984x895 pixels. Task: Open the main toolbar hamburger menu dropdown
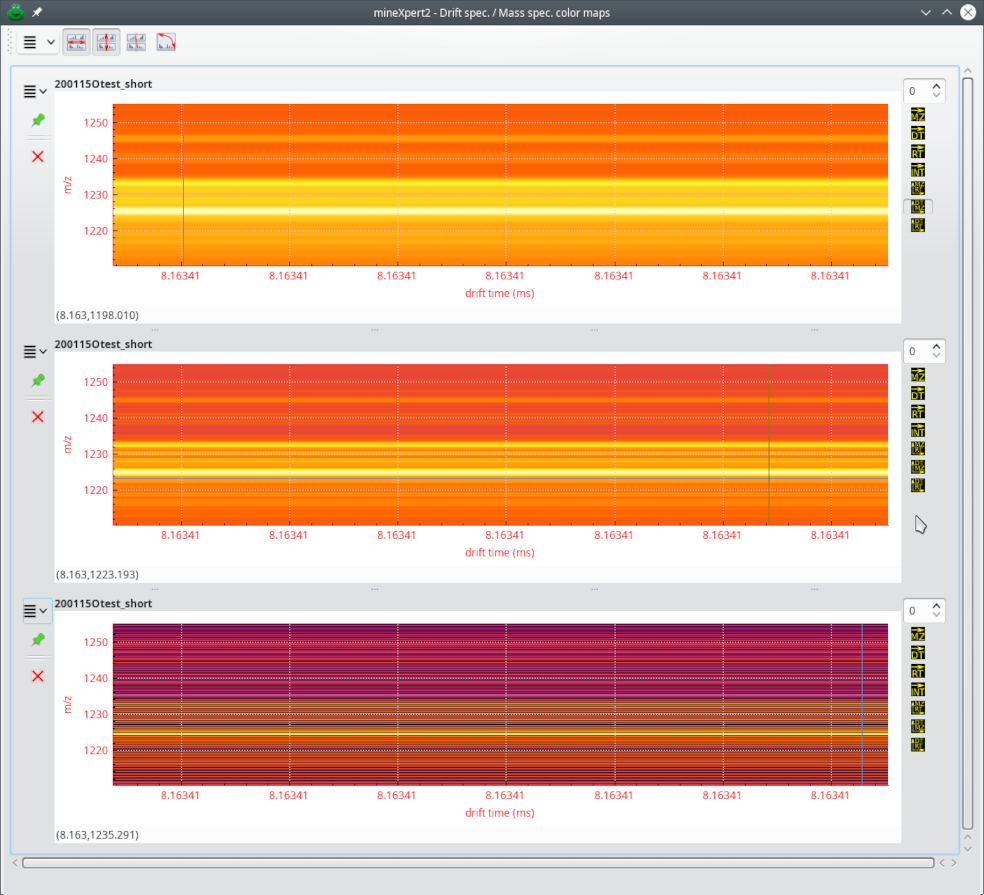coord(37,42)
